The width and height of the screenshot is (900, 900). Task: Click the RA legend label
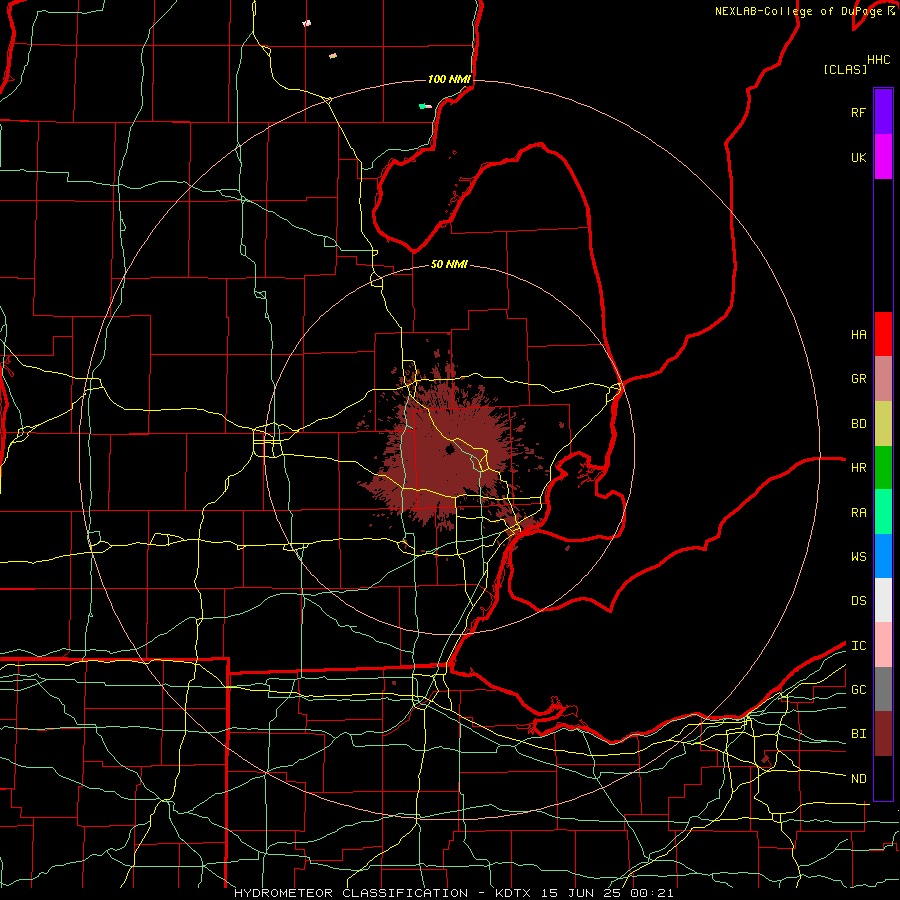[858, 513]
